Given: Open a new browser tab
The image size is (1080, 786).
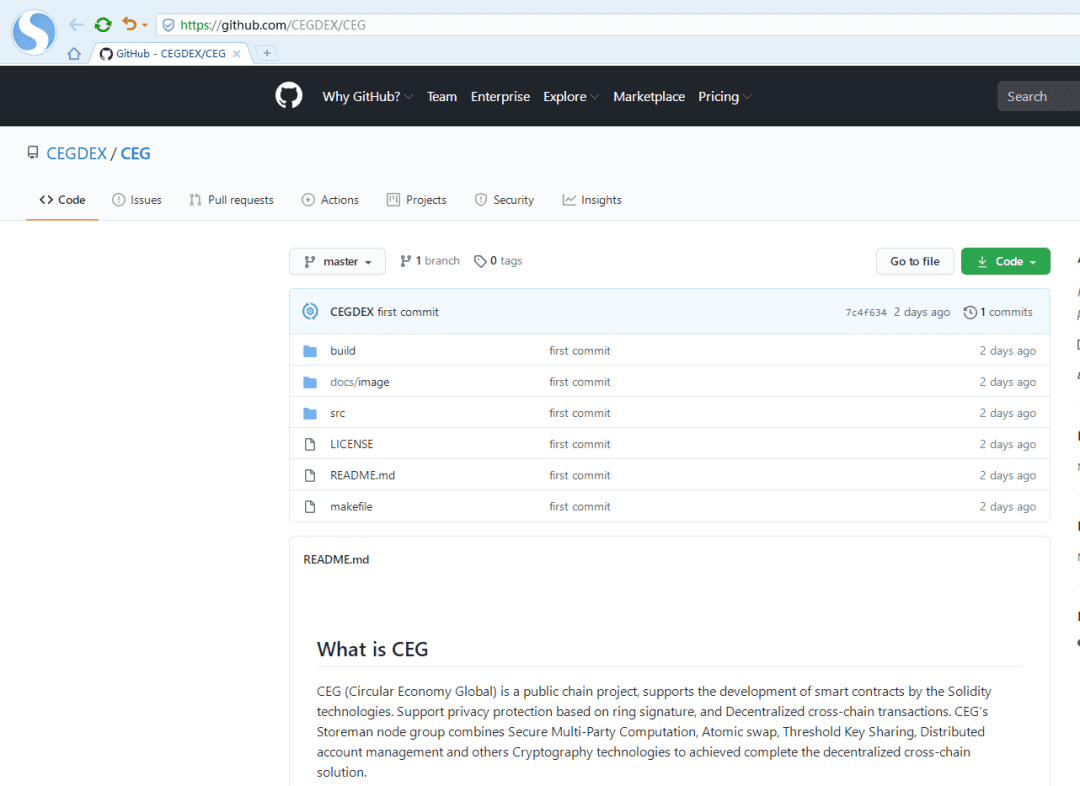Looking at the screenshot, I should tap(267, 53).
